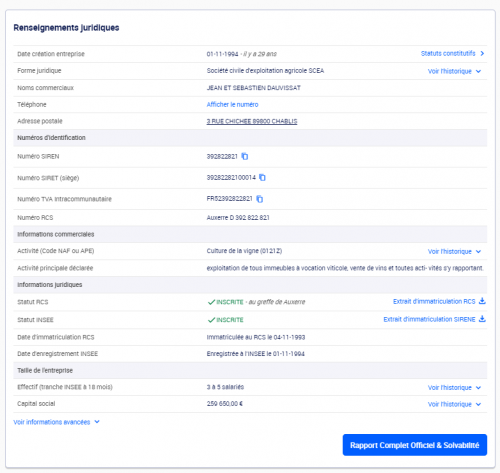The width and height of the screenshot is (500, 473).
Task: Open address 3 RUE CHICHEE 89800 CHABLIS
Action: pos(252,121)
